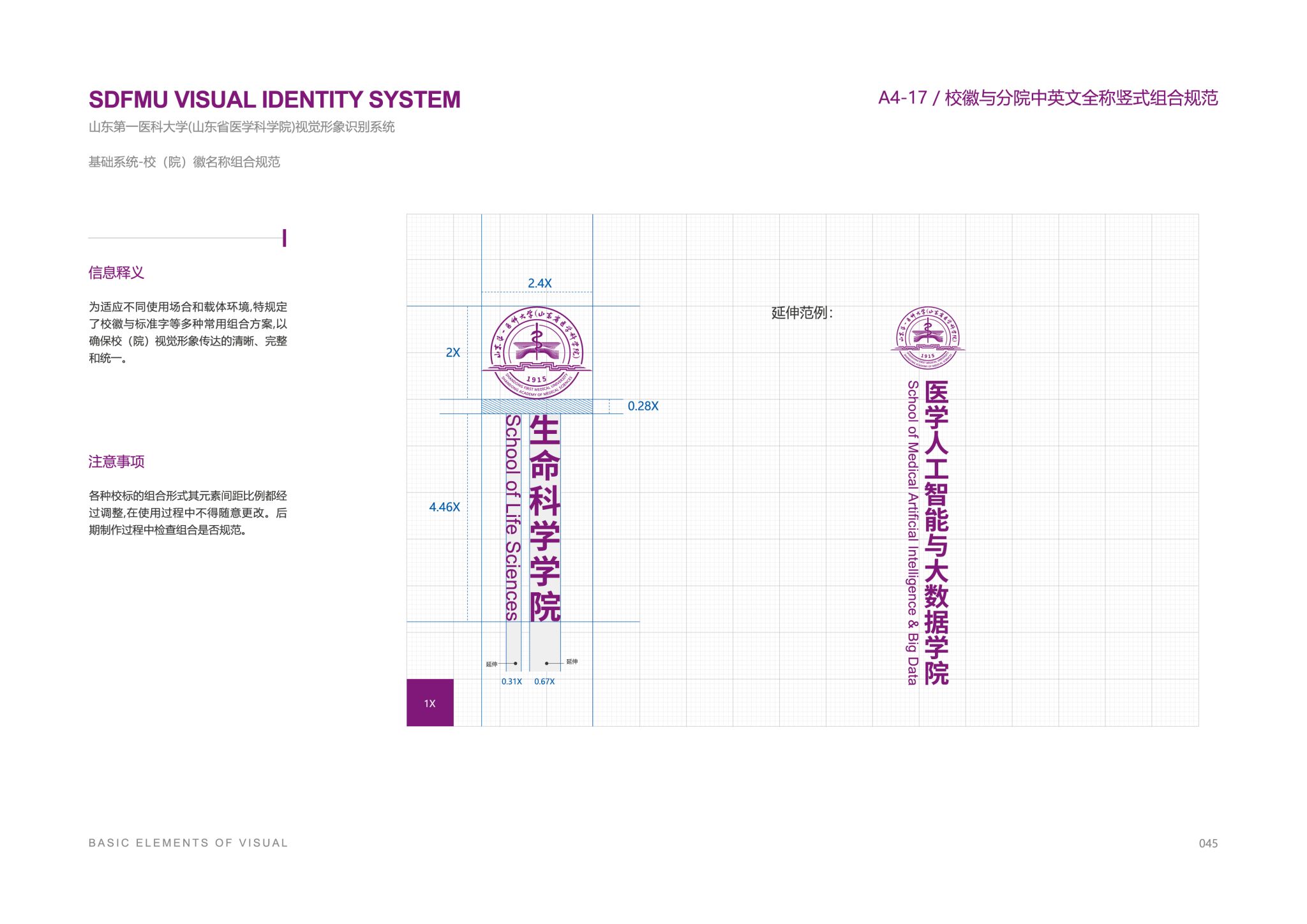This screenshot has width=1307, height=924.
Task: Click the 延伸 label beside the School of Life Sciences column
Action: (491, 664)
